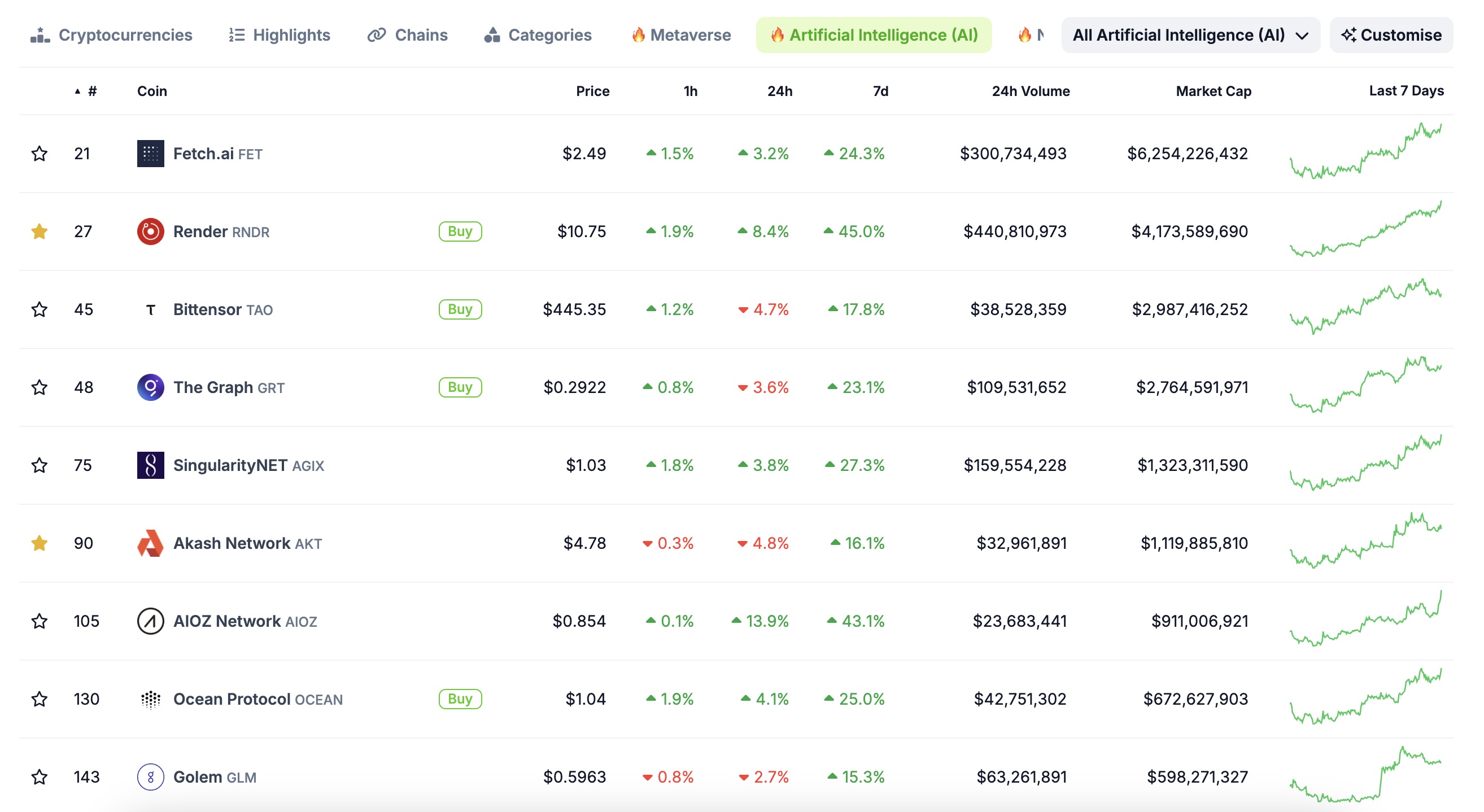
Task: Click the Akash Network red logo icon
Action: [x=150, y=543]
